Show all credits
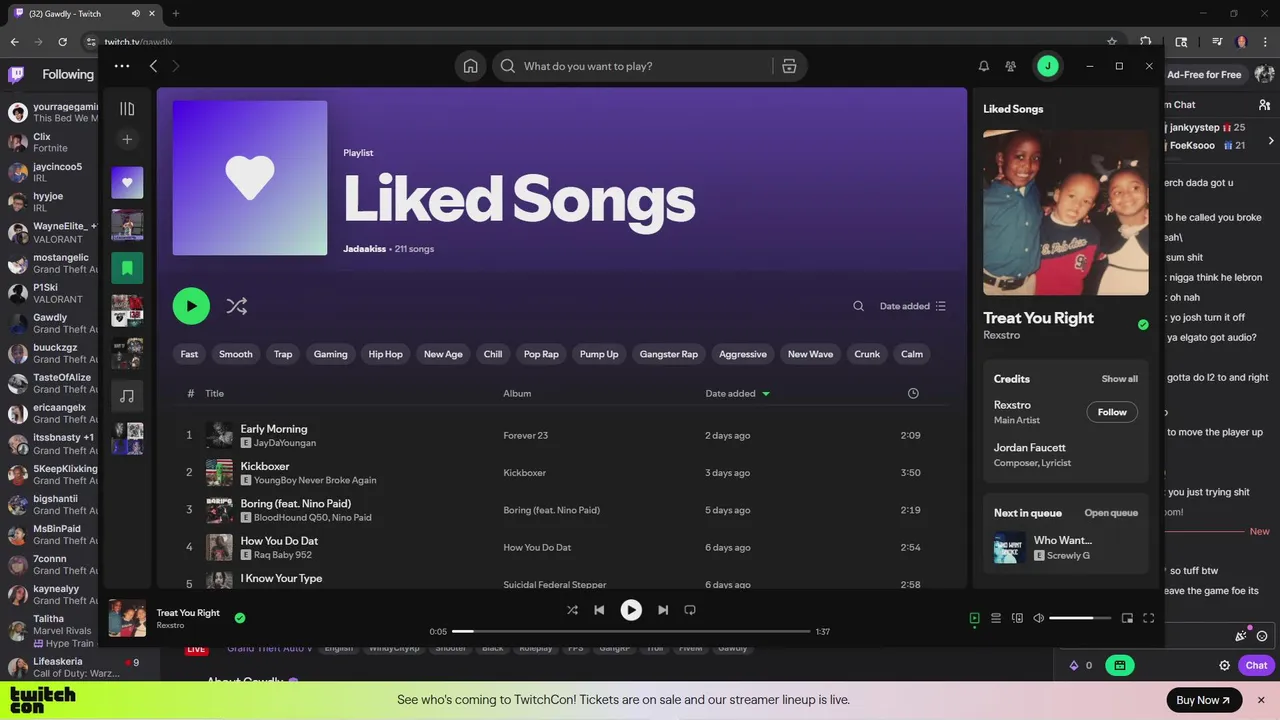This screenshot has width=1280, height=720. [x=1120, y=379]
